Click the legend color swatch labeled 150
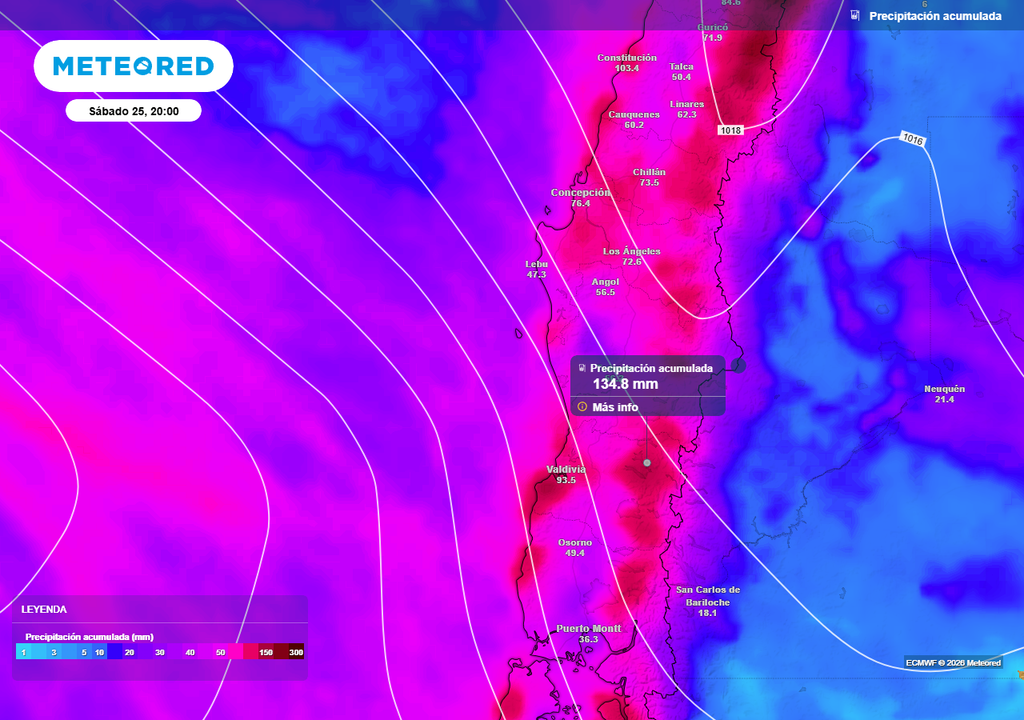This screenshot has width=1024, height=720. [x=266, y=652]
